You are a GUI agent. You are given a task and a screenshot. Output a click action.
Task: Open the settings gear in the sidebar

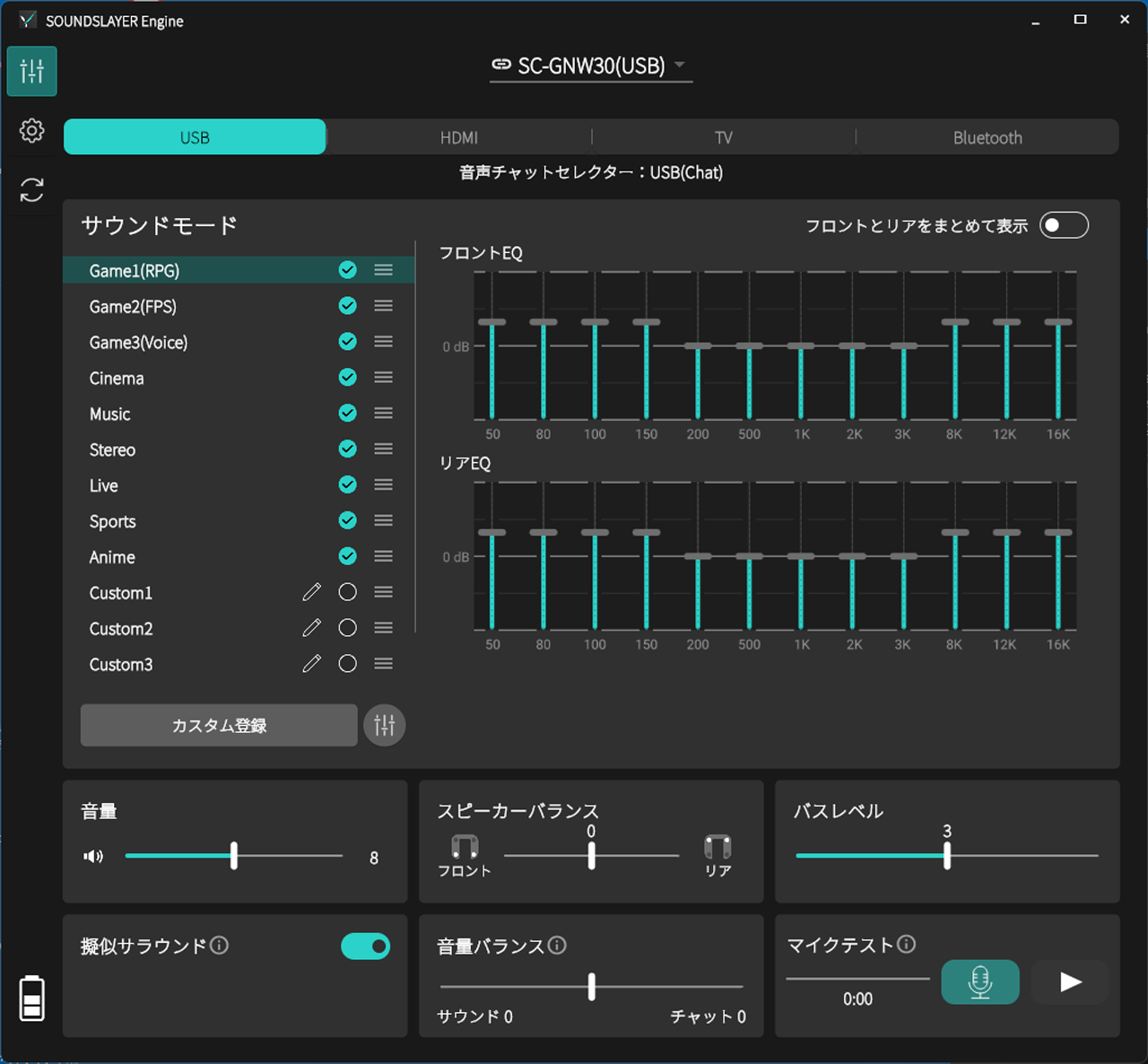coord(31,131)
